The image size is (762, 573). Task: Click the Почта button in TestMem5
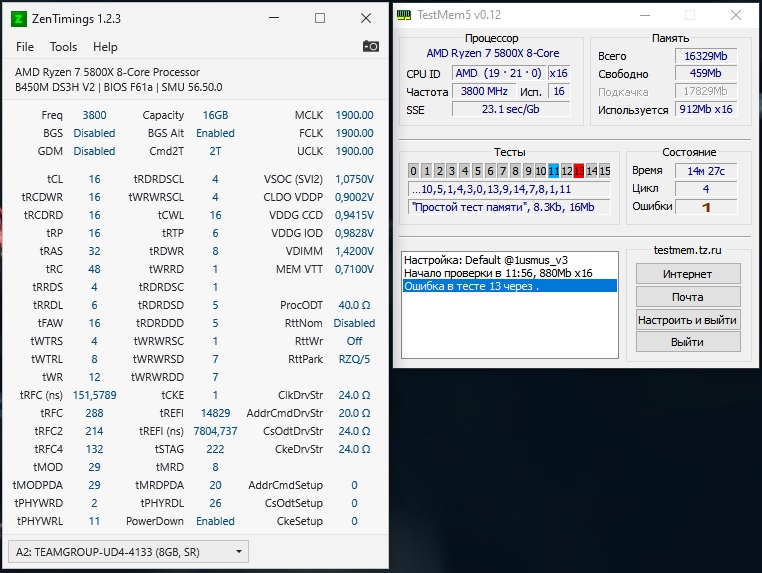pyautogui.click(x=688, y=297)
